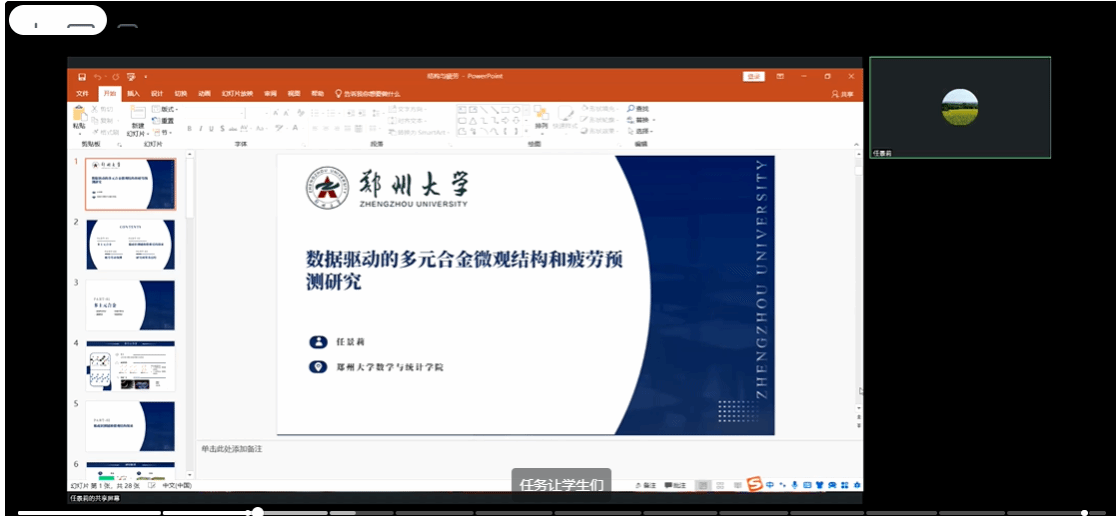1116x516 pixels.
Task: Switch to the Review (审阅) tab
Action: pos(270,93)
